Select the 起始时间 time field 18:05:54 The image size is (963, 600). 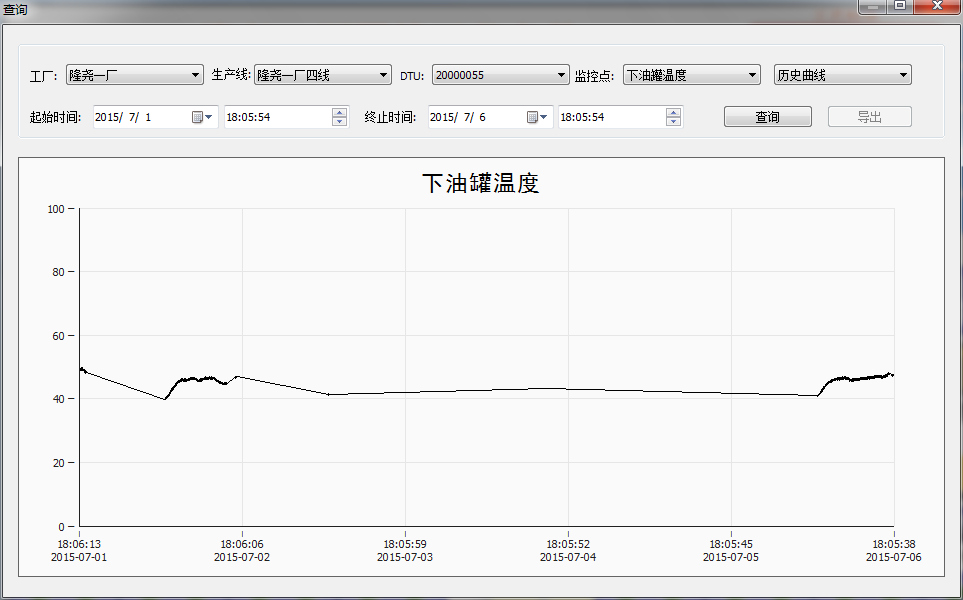click(x=276, y=117)
